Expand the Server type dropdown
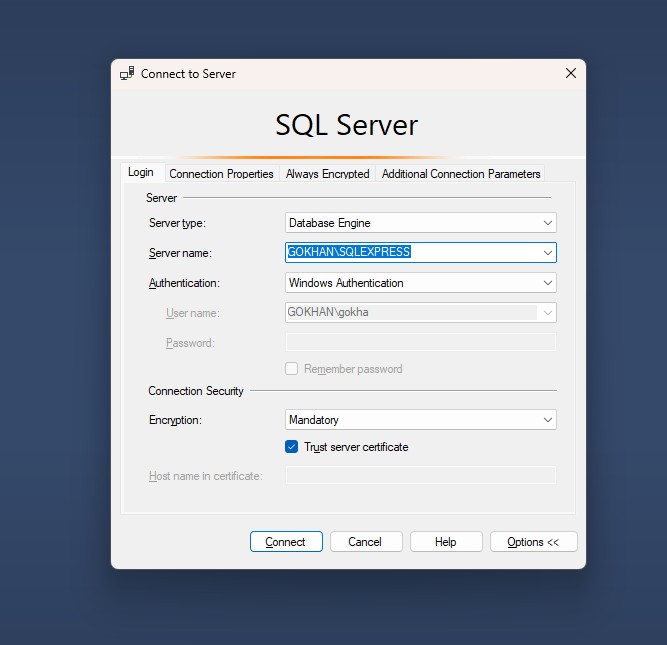 pos(547,223)
